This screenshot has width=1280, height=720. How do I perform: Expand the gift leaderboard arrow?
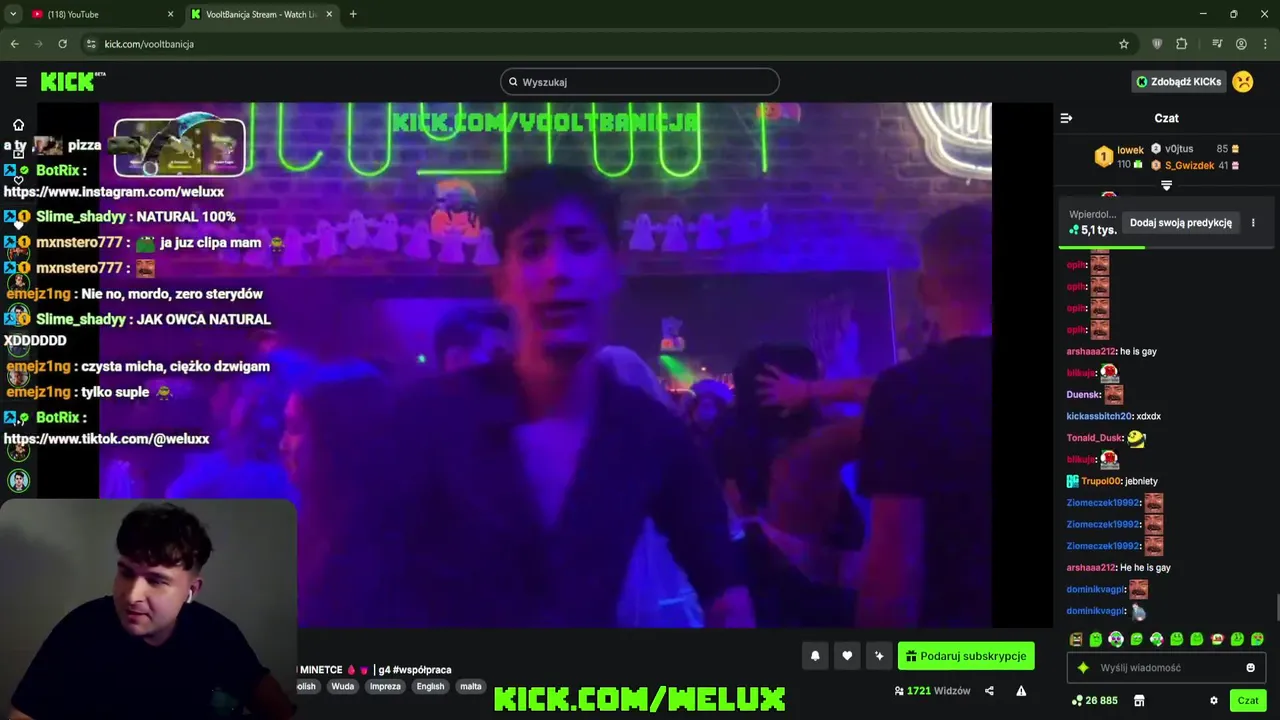point(1166,185)
